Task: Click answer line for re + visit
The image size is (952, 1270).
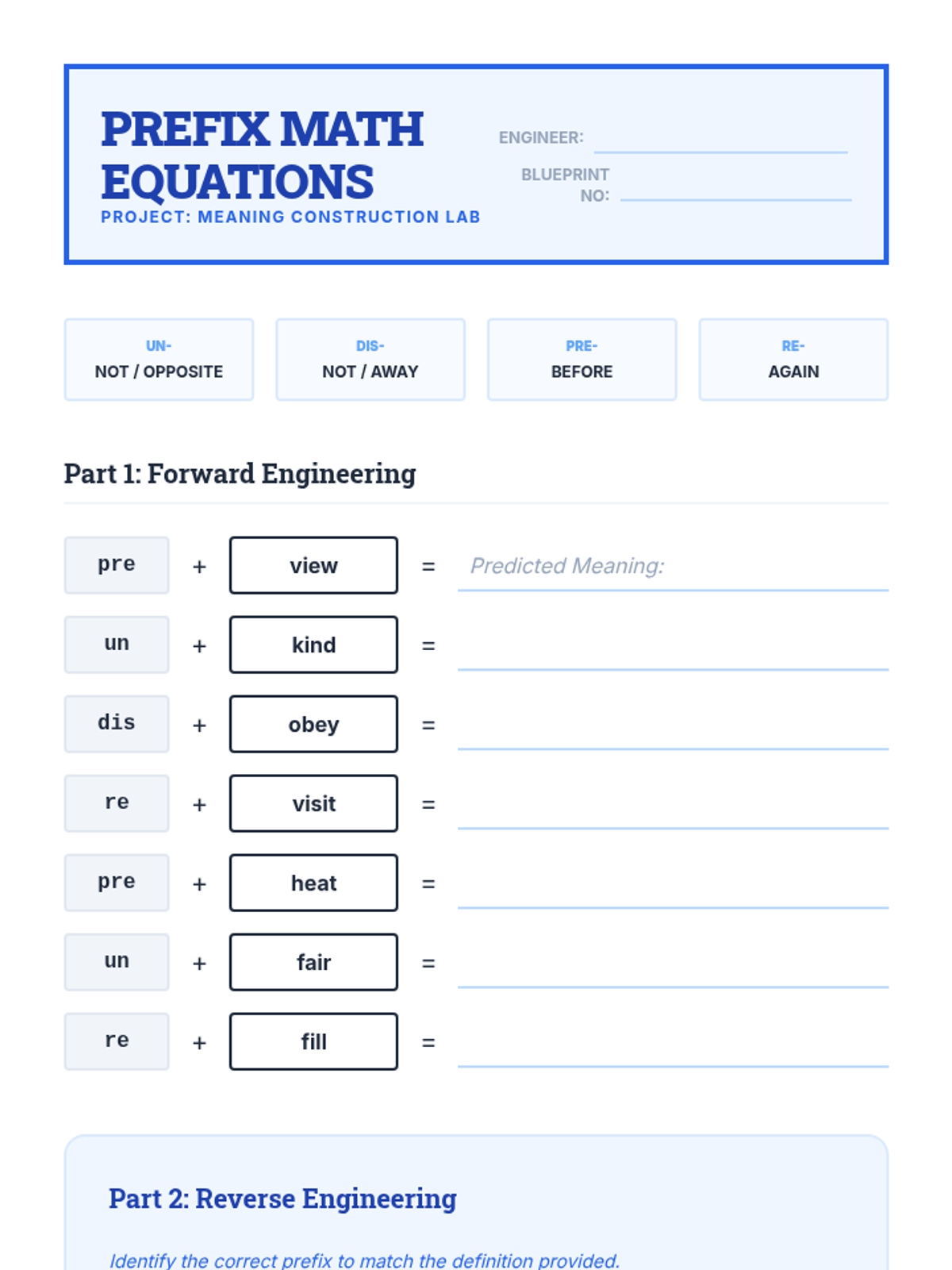Action: 673,804
